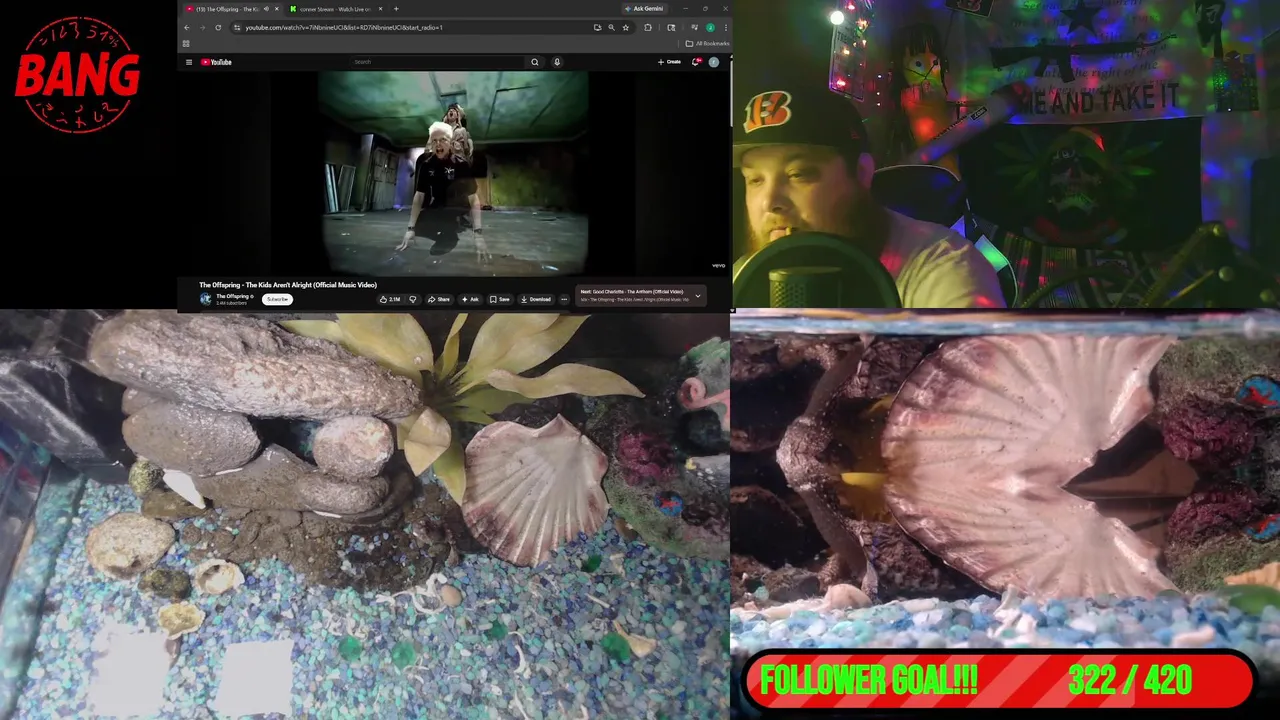Open The Offspring channel avatar
Viewport: 1280px width, 720px height.
(x=205, y=298)
